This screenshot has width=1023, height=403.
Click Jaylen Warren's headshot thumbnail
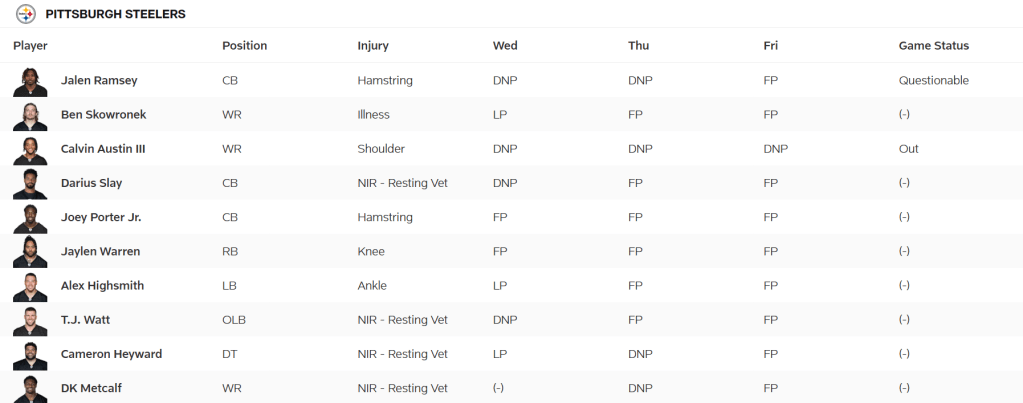click(x=30, y=251)
